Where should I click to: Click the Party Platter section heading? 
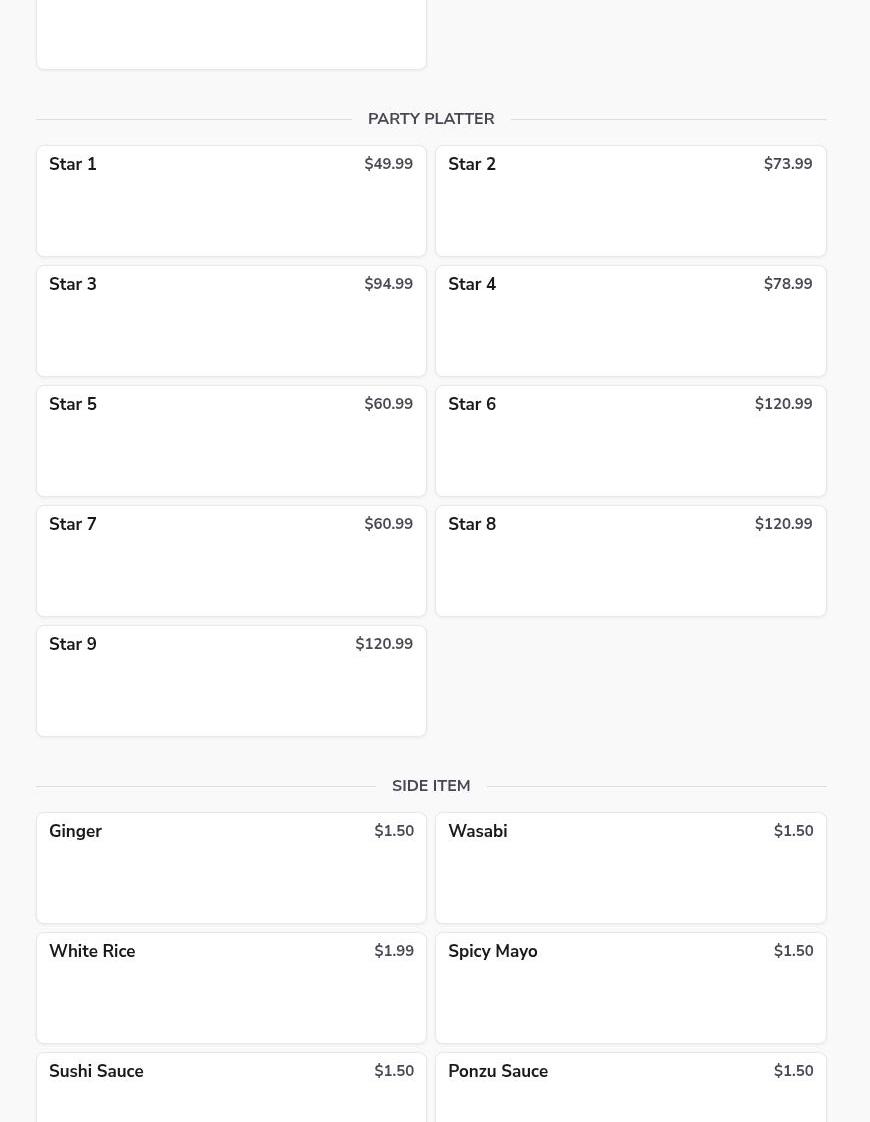click(x=431, y=119)
